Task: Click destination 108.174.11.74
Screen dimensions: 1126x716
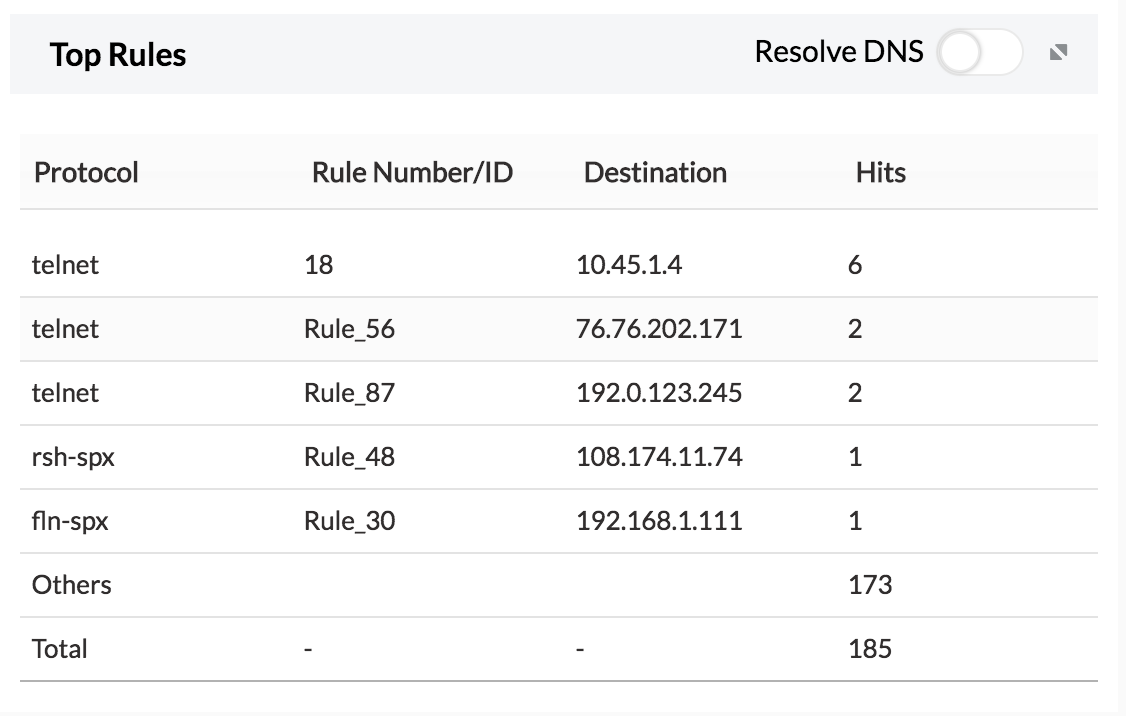Action: (659, 457)
